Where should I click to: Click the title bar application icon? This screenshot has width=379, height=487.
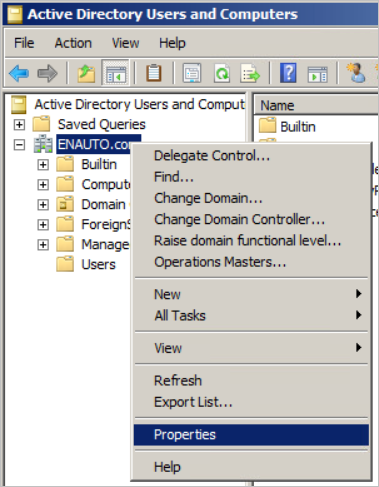pos(15,14)
